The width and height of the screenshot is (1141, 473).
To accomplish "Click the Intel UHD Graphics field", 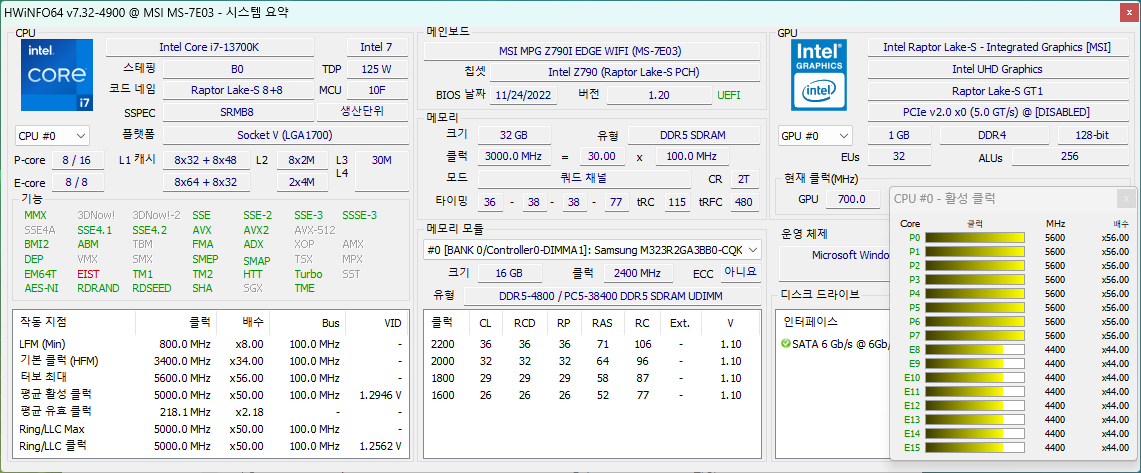I will [997, 69].
